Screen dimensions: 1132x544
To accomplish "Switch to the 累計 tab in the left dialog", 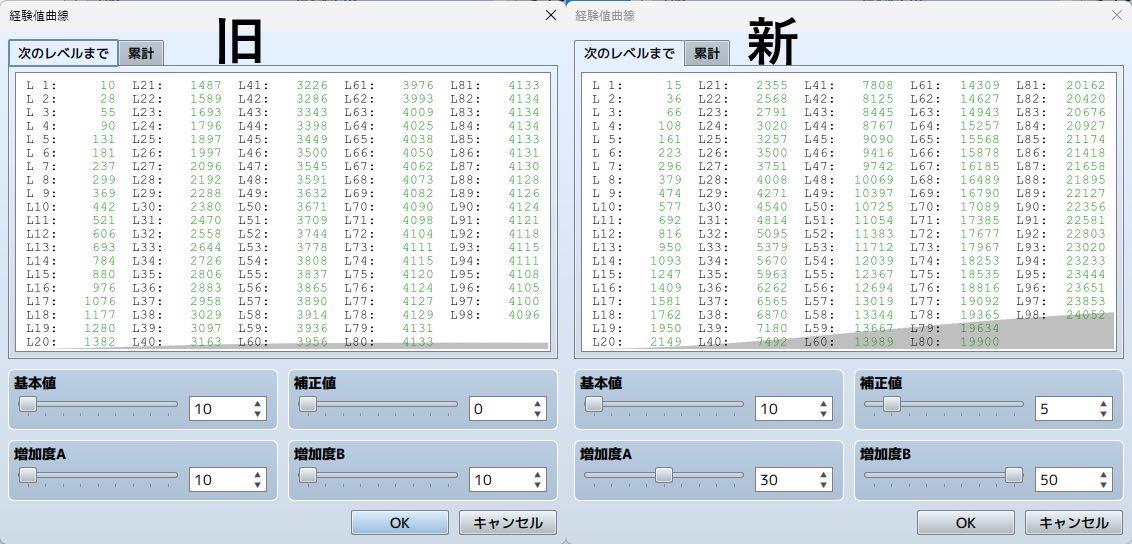I will point(142,53).
